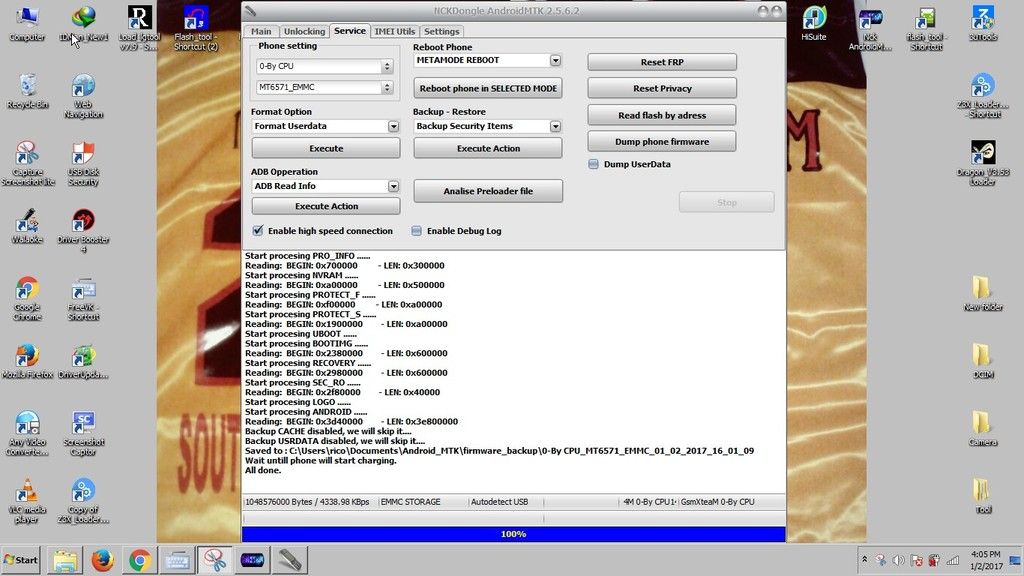
Task: Uncheck Enable high speed connection
Action: 258,231
